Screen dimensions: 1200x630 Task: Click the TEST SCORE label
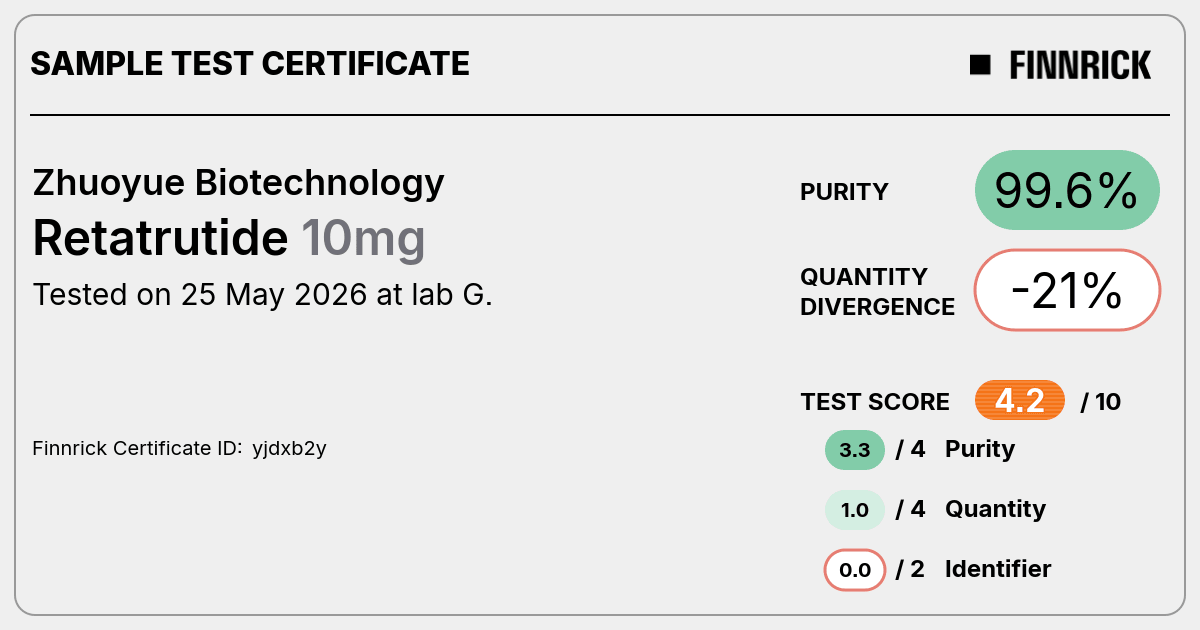pos(875,402)
